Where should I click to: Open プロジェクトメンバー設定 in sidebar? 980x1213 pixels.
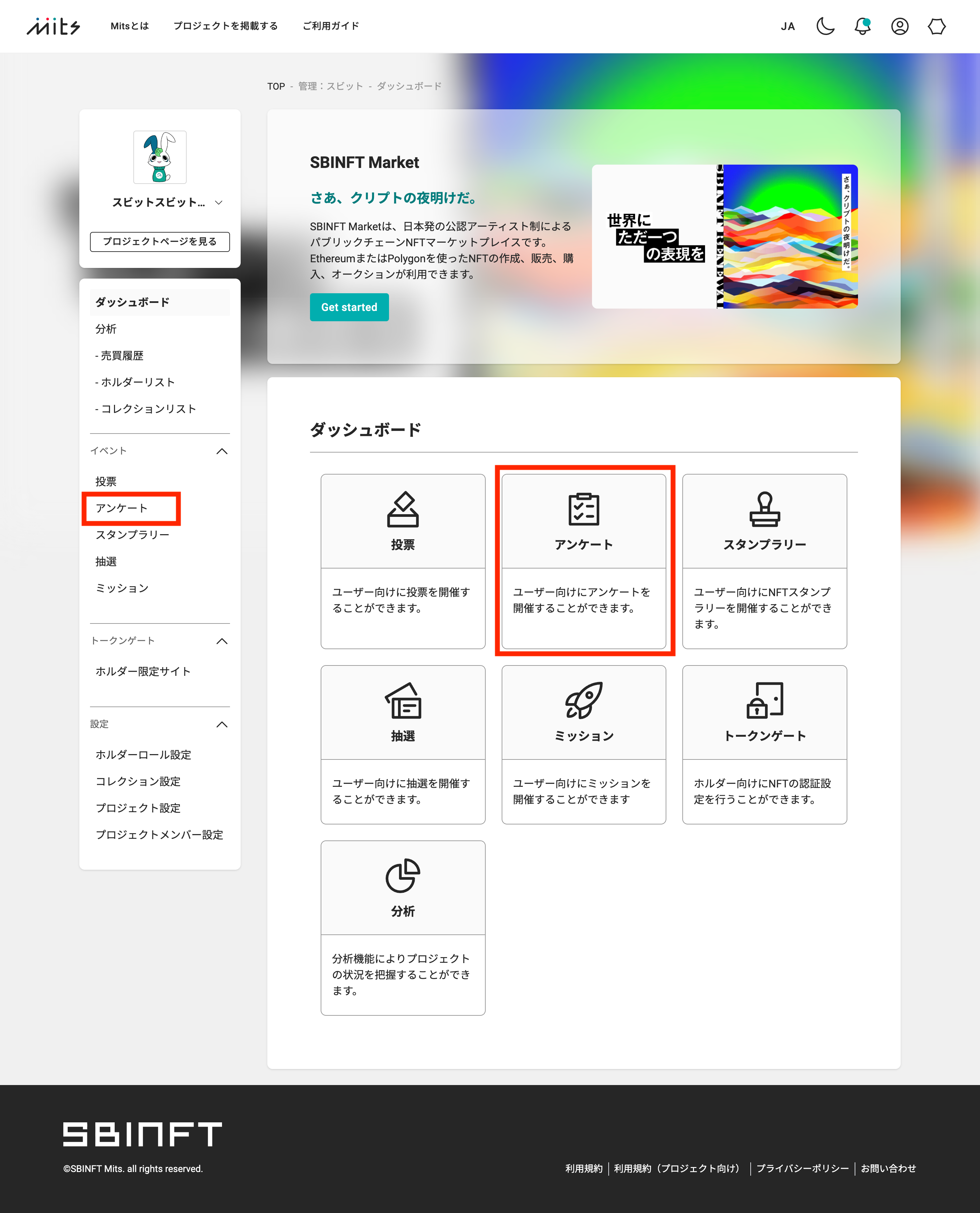pos(160,835)
